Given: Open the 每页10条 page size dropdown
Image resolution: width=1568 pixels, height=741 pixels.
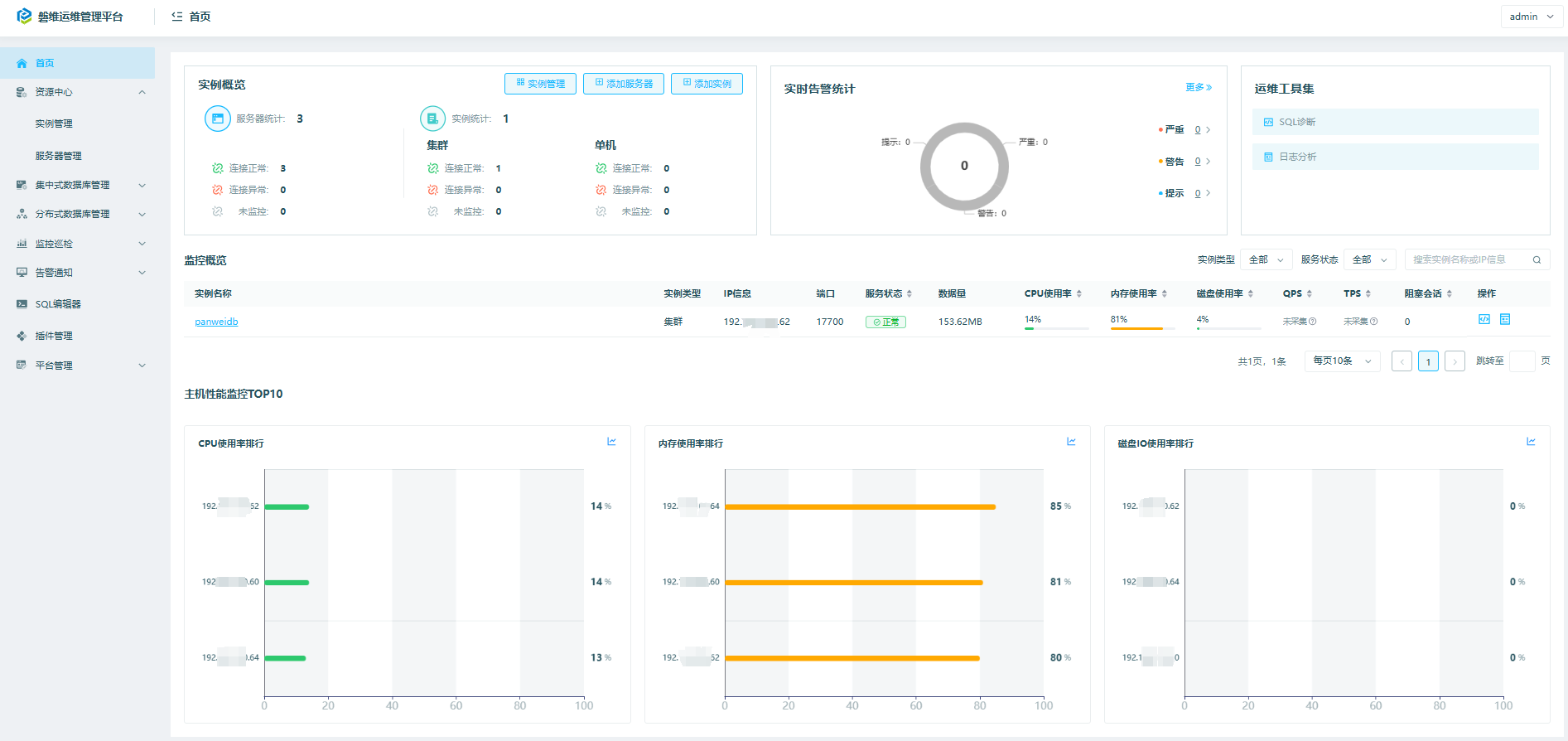Looking at the screenshot, I should coord(1343,361).
